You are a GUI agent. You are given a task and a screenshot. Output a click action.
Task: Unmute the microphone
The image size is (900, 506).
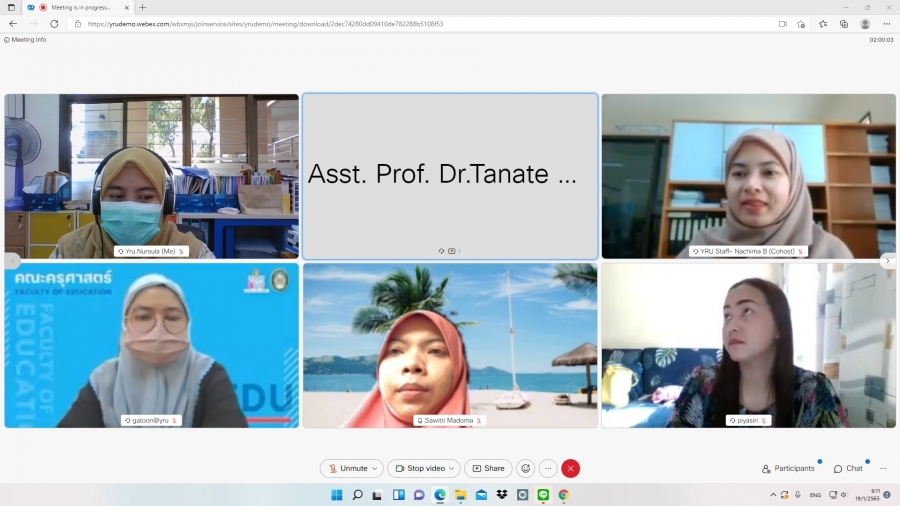pos(347,468)
